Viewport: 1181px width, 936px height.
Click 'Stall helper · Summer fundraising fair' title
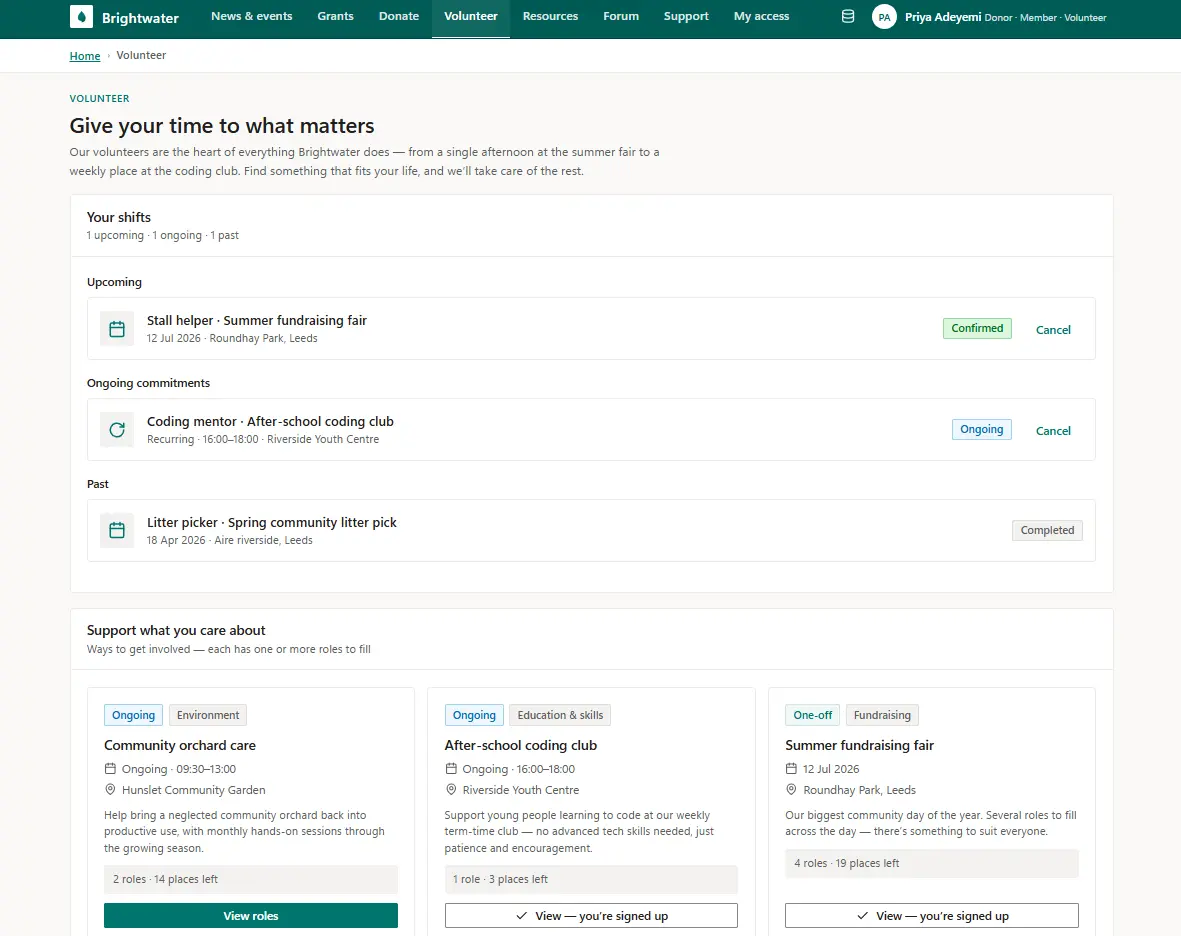[x=257, y=321]
